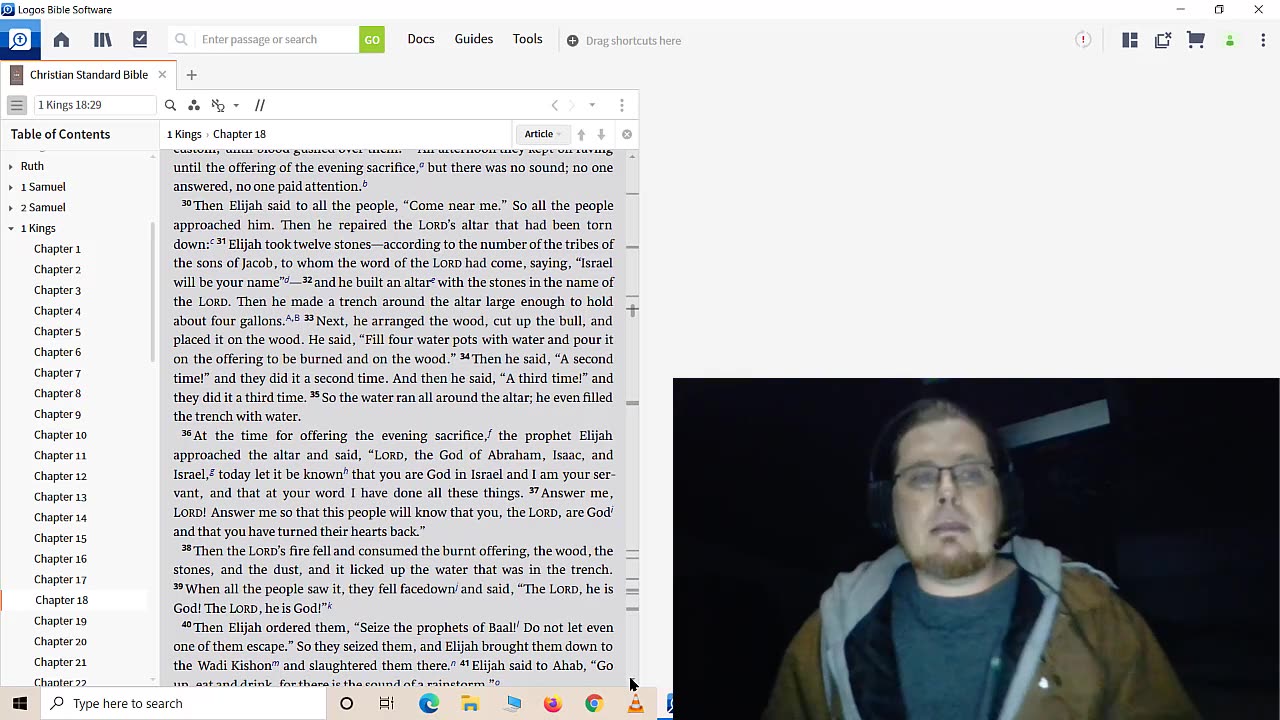This screenshot has height=720, width=1280.
Task: Search inside this resource with magnifier
Action: click(170, 105)
